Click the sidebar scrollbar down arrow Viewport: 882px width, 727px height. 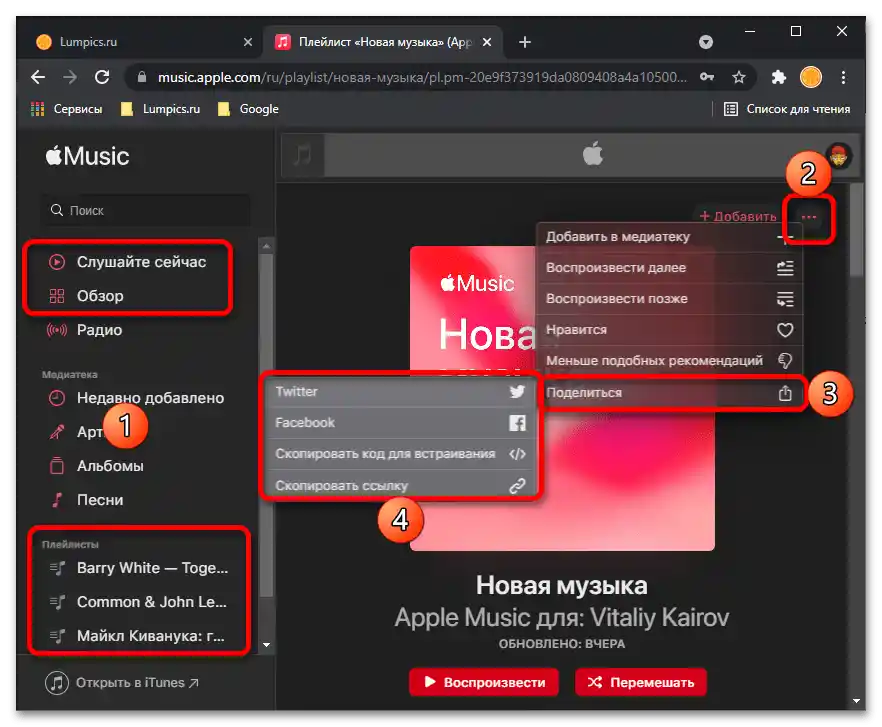(267, 645)
